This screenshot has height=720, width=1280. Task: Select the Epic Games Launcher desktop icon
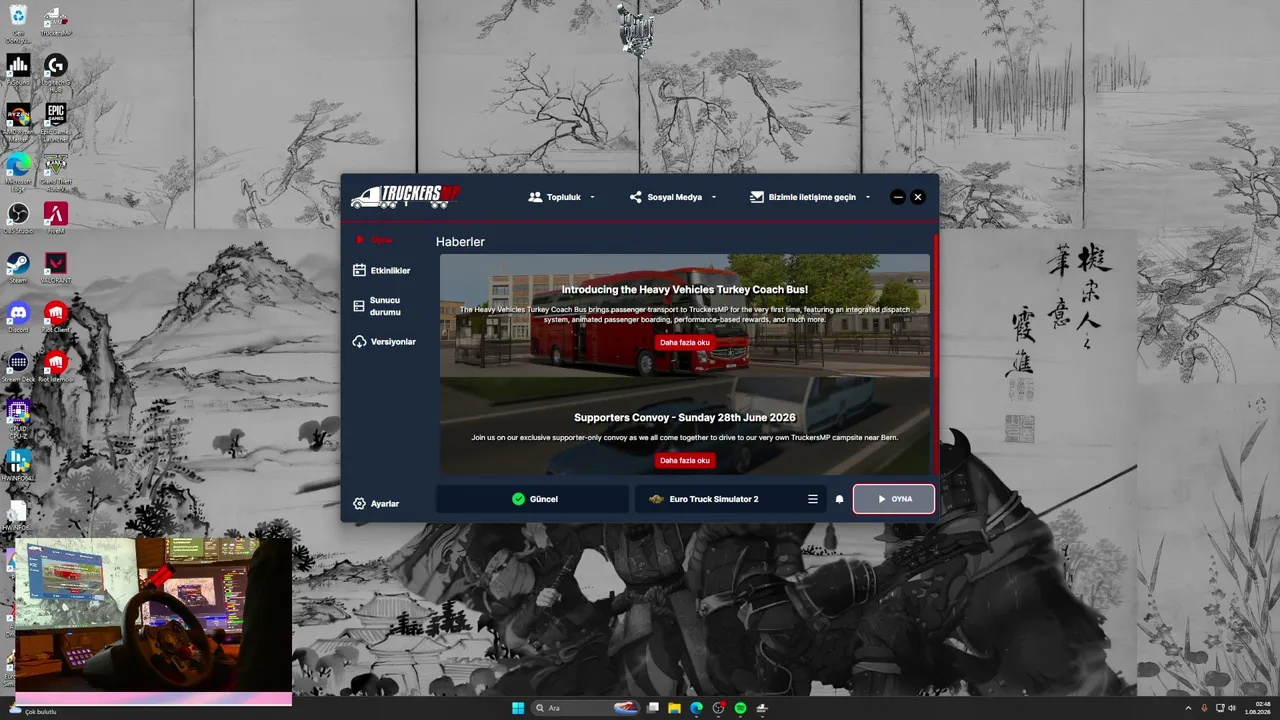pos(56,121)
